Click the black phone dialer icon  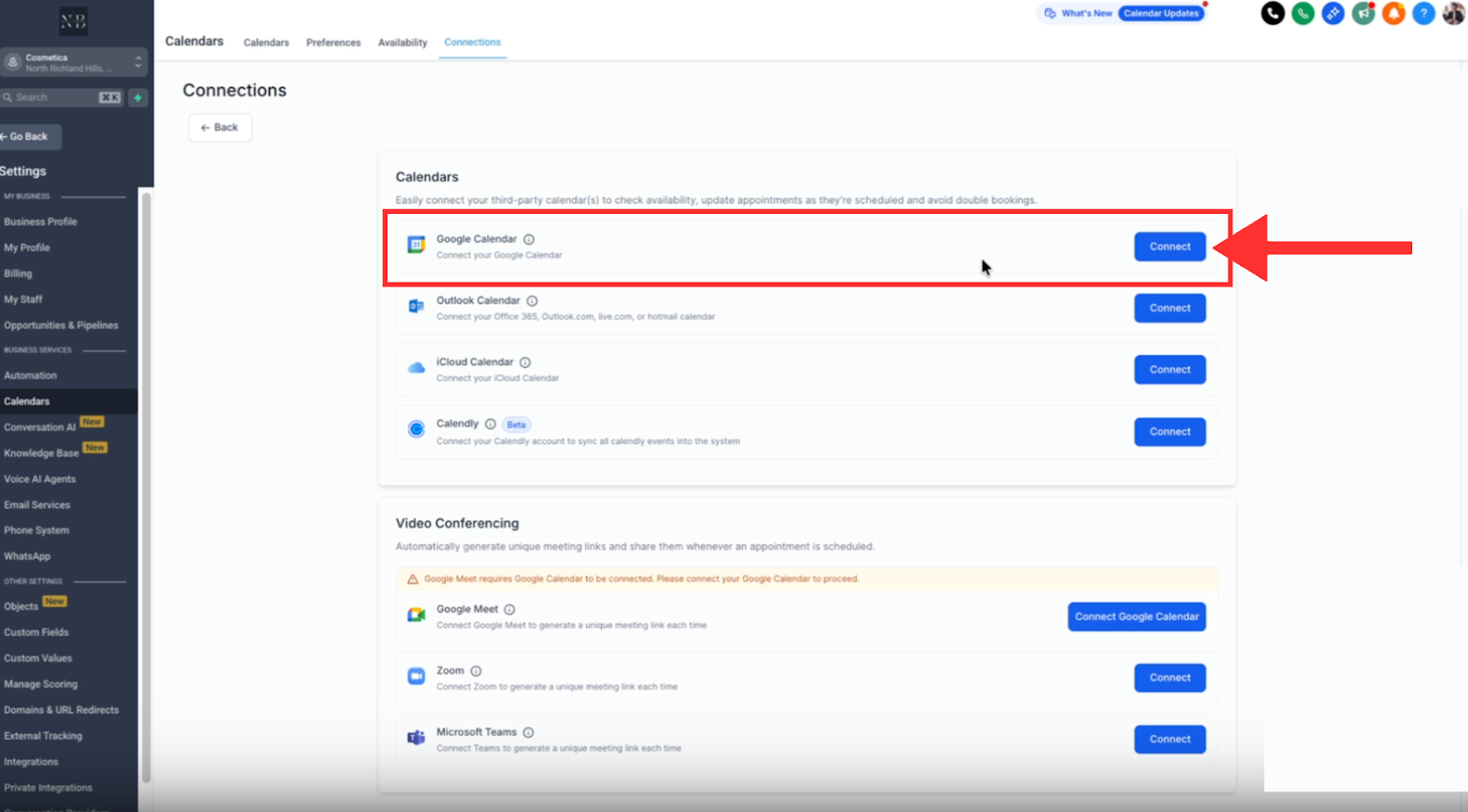[1273, 13]
